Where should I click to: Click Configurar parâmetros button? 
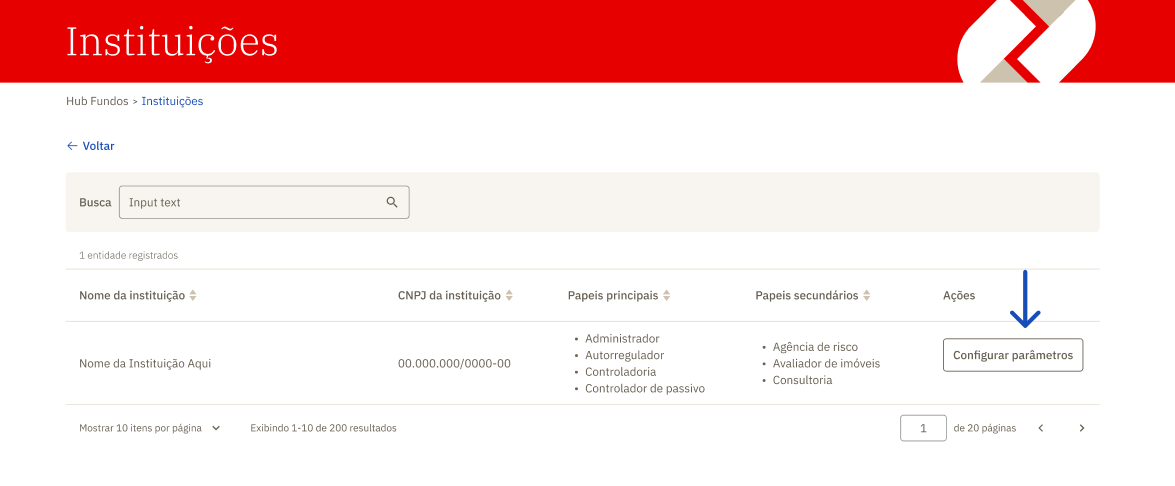point(1012,355)
